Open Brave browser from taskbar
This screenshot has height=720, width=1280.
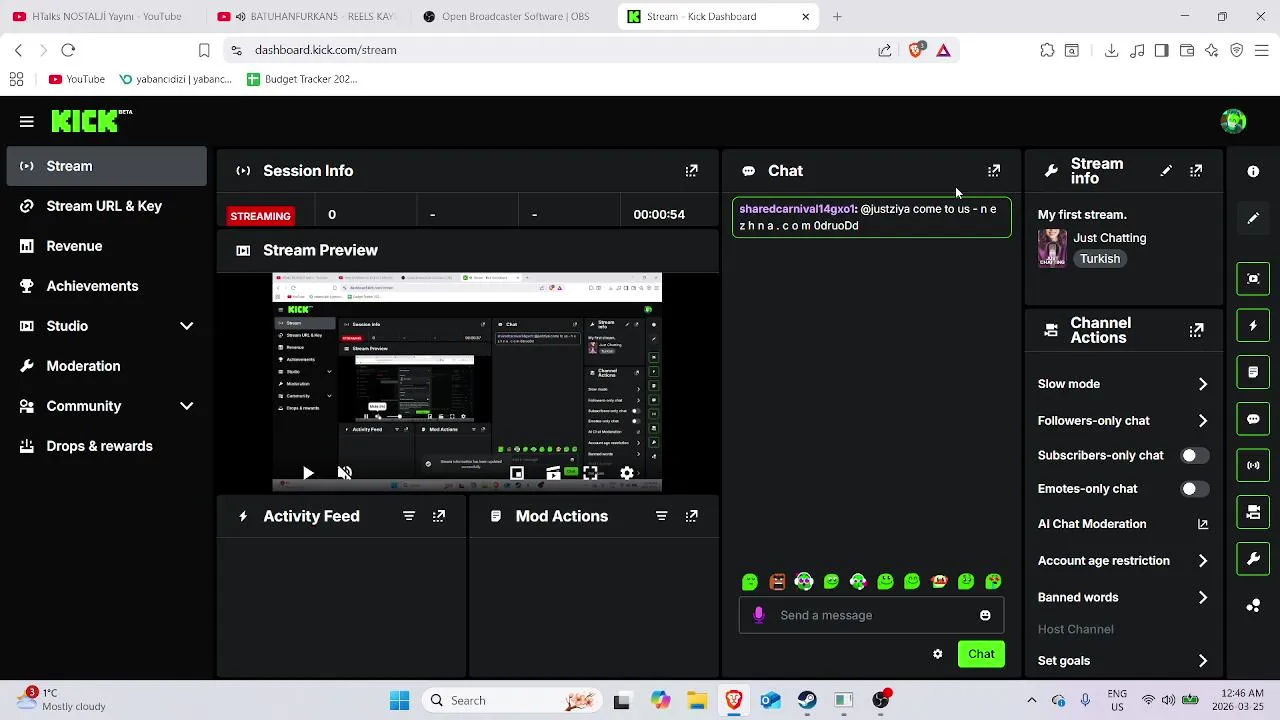coord(733,701)
